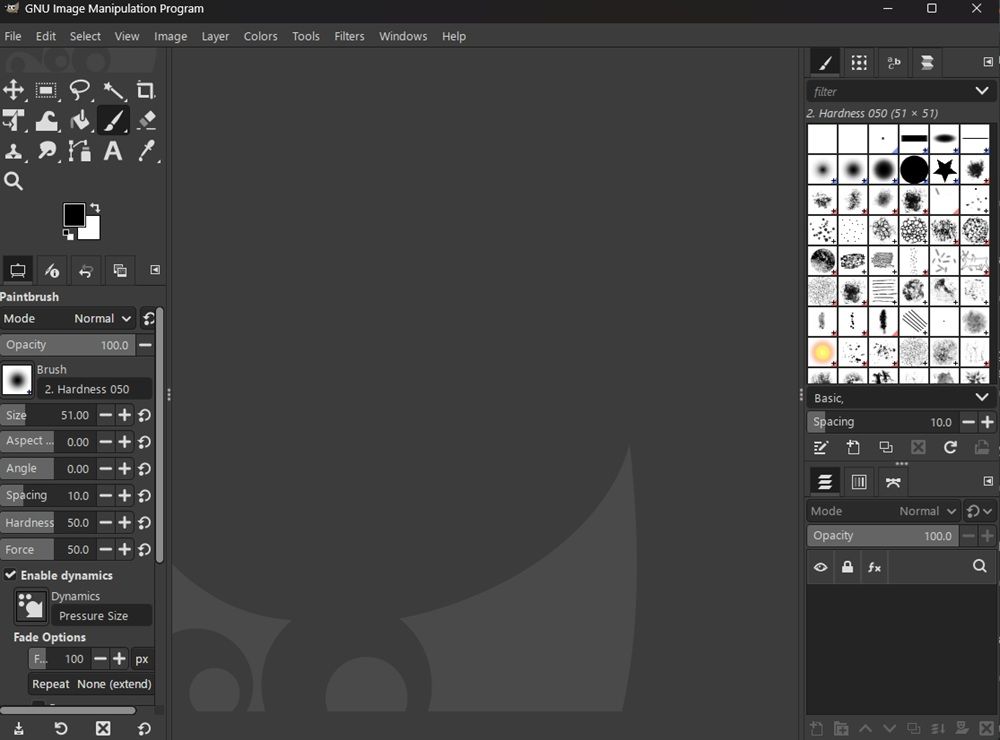The height and width of the screenshot is (740, 1000).
Task: Open the Filters menu
Action: pyautogui.click(x=349, y=36)
